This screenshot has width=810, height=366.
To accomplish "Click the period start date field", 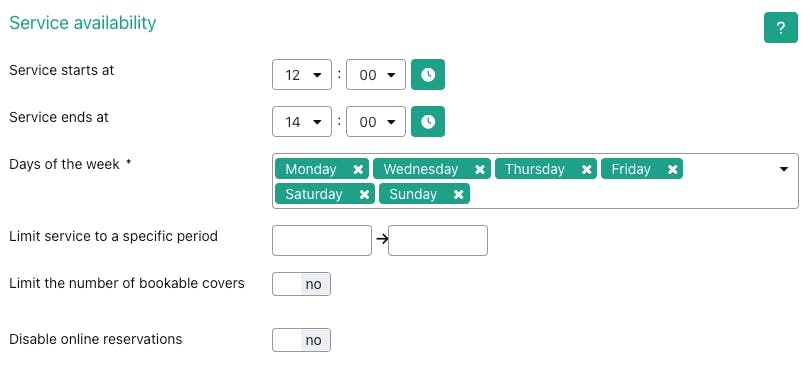I will [322, 241].
